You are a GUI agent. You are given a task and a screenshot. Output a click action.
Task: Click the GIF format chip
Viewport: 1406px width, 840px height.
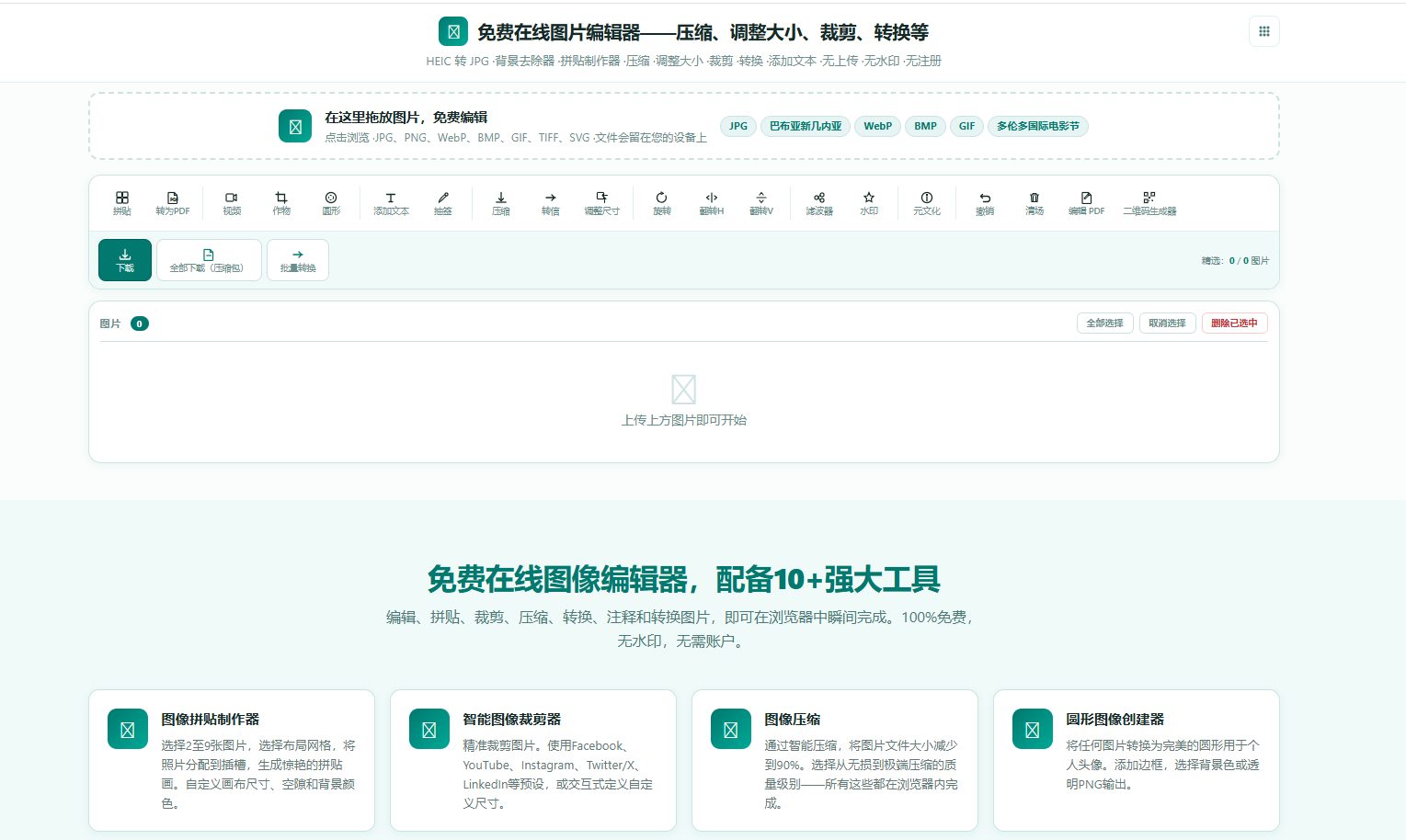(x=967, y=126)
